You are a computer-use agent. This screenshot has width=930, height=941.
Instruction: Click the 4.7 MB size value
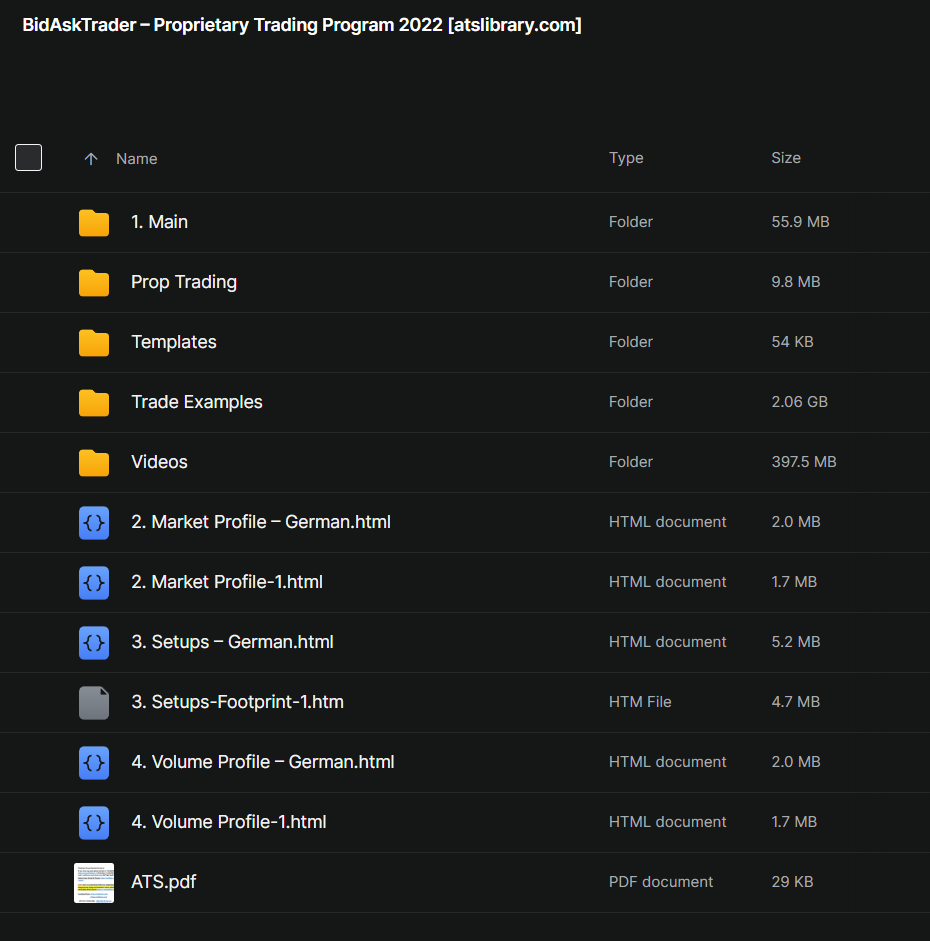pyautogui.click(x=796, y=702)
